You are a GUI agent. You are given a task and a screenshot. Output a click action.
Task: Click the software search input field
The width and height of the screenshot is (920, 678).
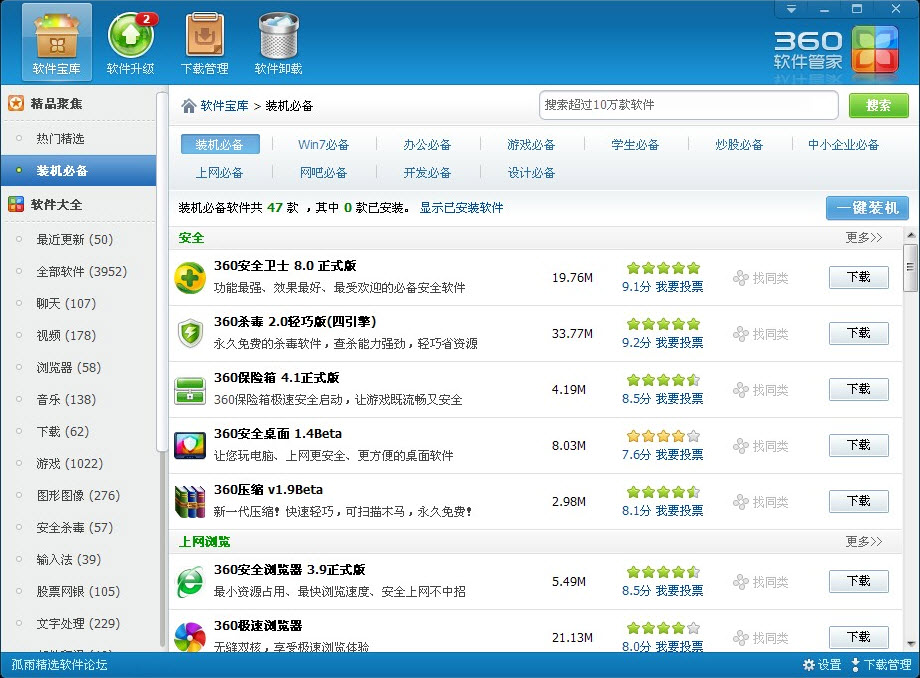point(688,105)
